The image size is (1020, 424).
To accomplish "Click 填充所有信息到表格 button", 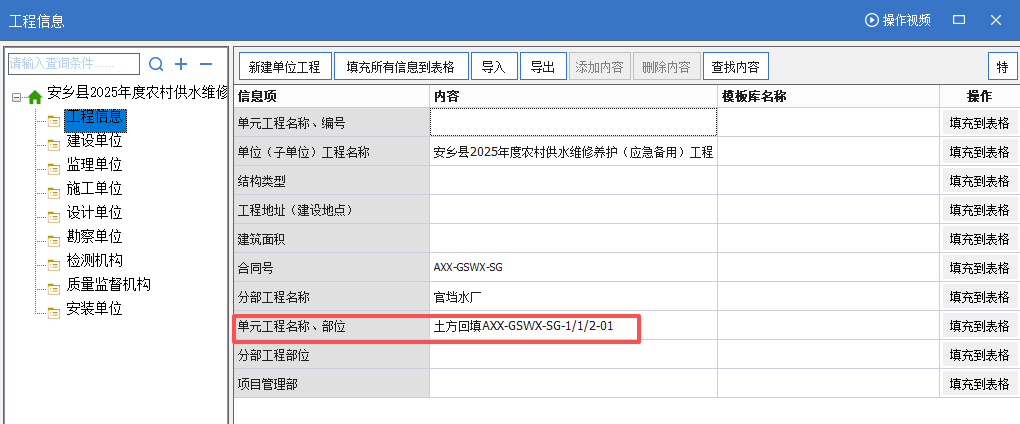I will pos(401,66).
